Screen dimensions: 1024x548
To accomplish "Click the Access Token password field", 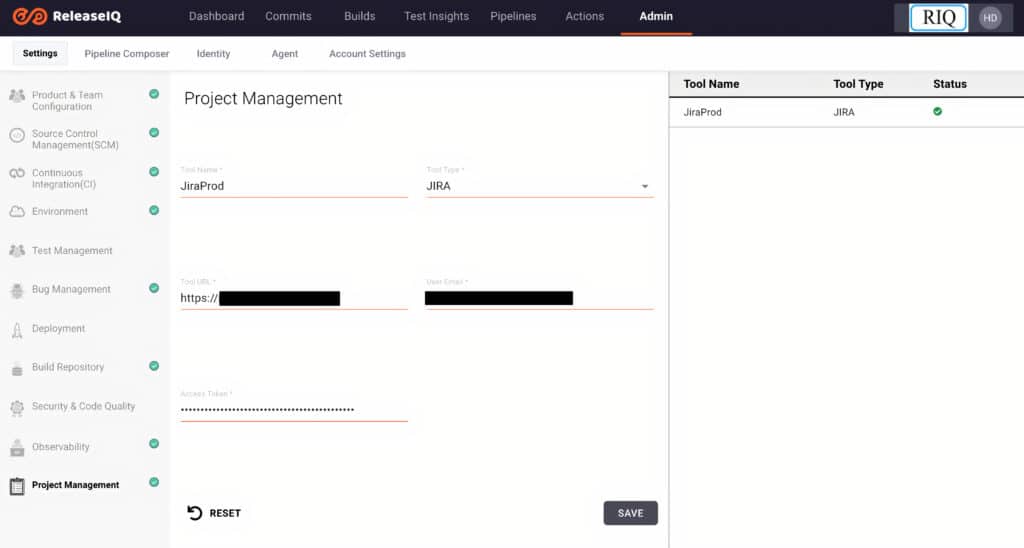I will coord(294,410).
